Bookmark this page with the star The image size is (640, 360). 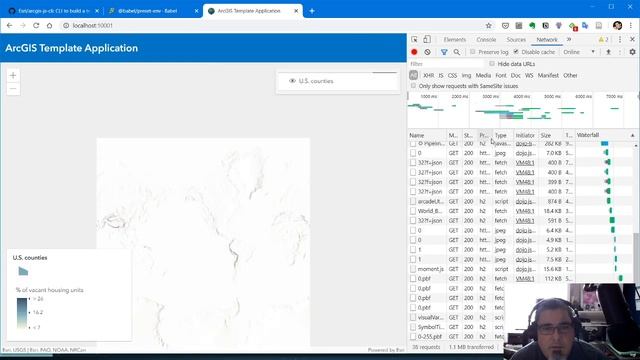[489, 26]
